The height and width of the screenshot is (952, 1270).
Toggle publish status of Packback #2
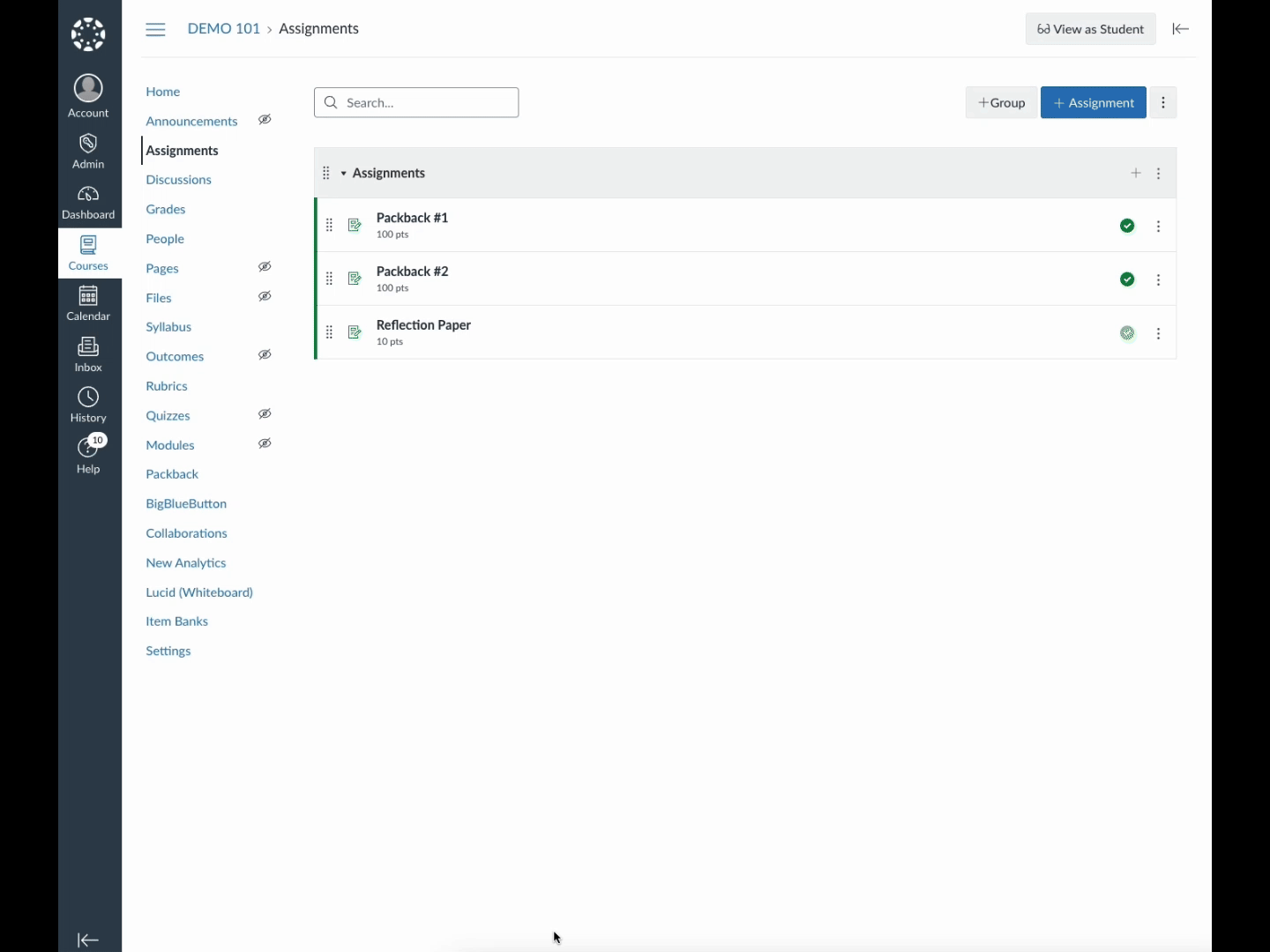point(1127,279)
